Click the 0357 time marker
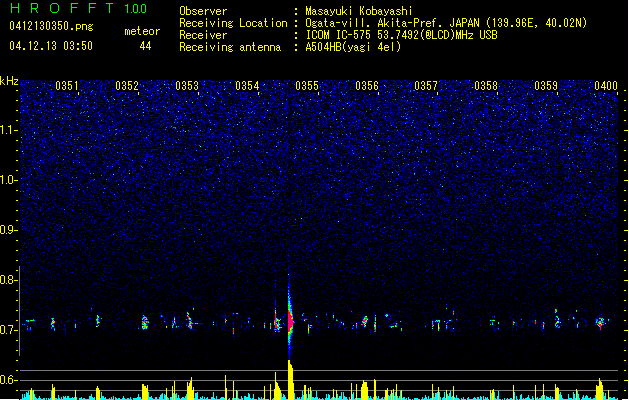This screenshot has height=400, width=629. coord(426,86)
